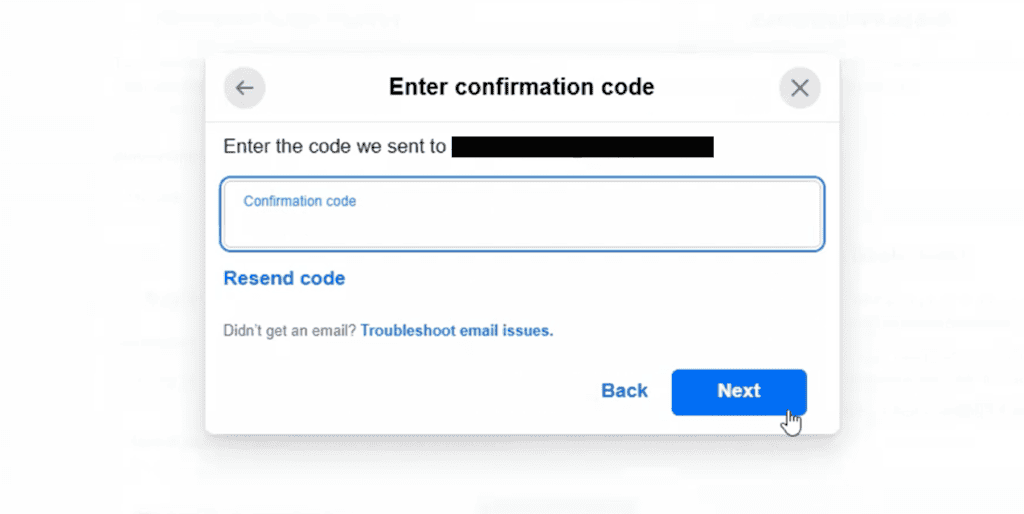The height and width of the screenshot is (514, 1024).
Task: Click the "Enter confirmation code" dialog title
Action: click(x=521, y=87)
